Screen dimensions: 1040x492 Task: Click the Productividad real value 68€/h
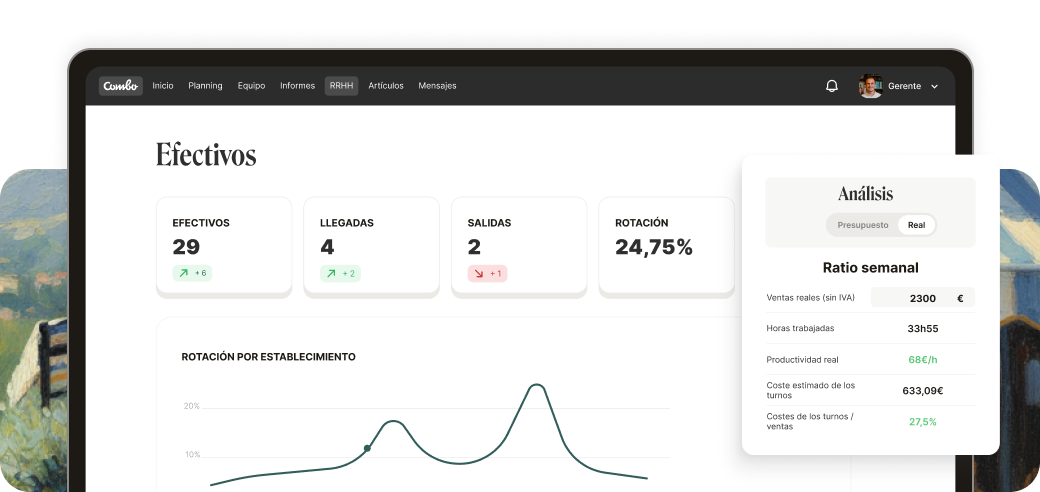click(x=923, y=359)
